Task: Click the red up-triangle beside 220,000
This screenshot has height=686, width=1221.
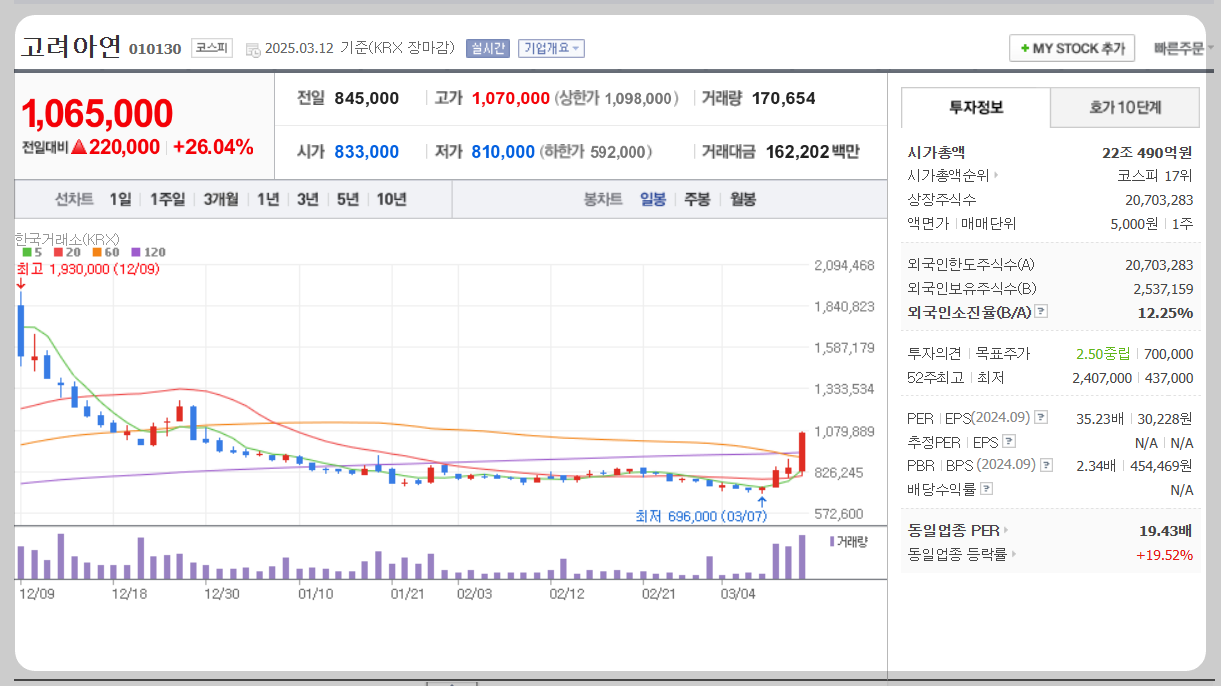Action: 78,147
